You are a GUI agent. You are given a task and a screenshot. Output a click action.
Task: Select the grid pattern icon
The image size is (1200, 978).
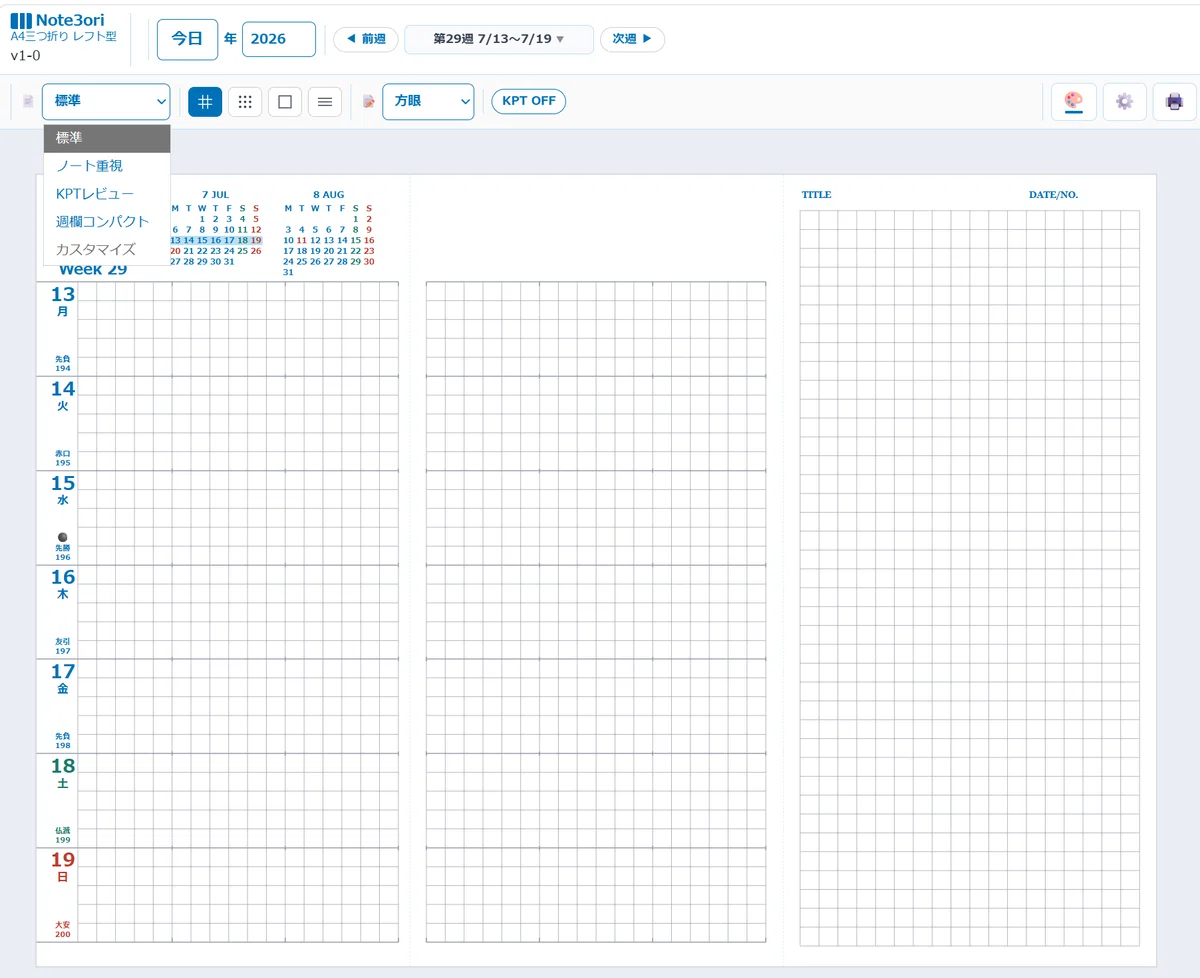click(205, 101)
